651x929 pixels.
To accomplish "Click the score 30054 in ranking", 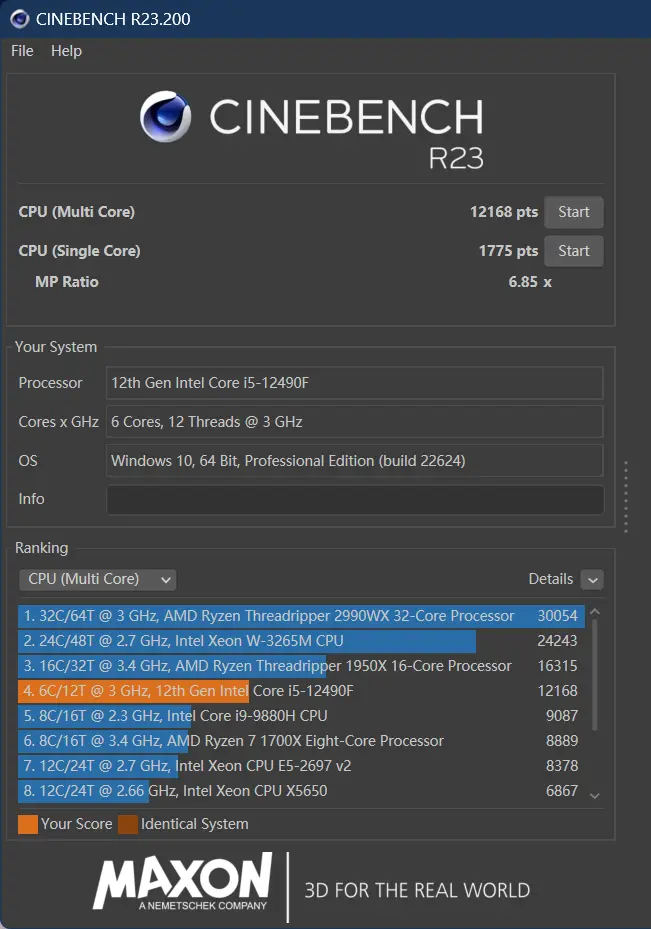I will click(x=557, y=616).
